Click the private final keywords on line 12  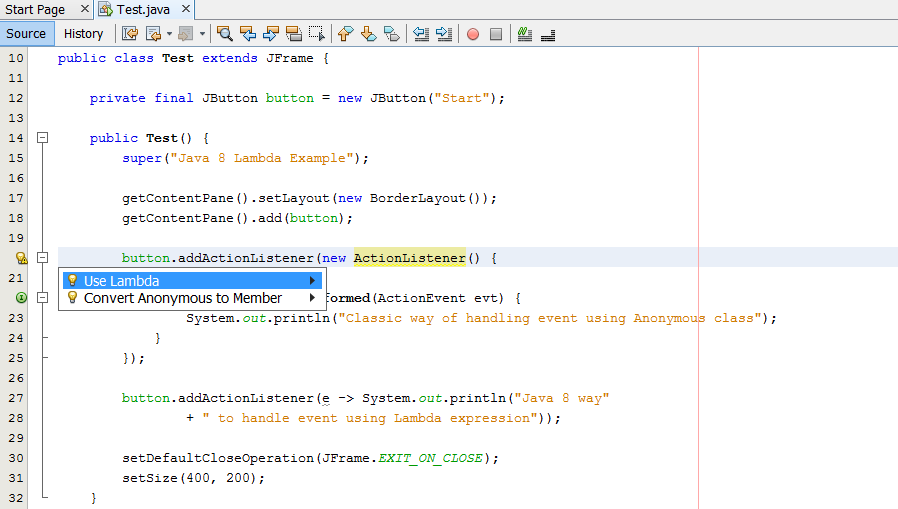pos(141,98)
